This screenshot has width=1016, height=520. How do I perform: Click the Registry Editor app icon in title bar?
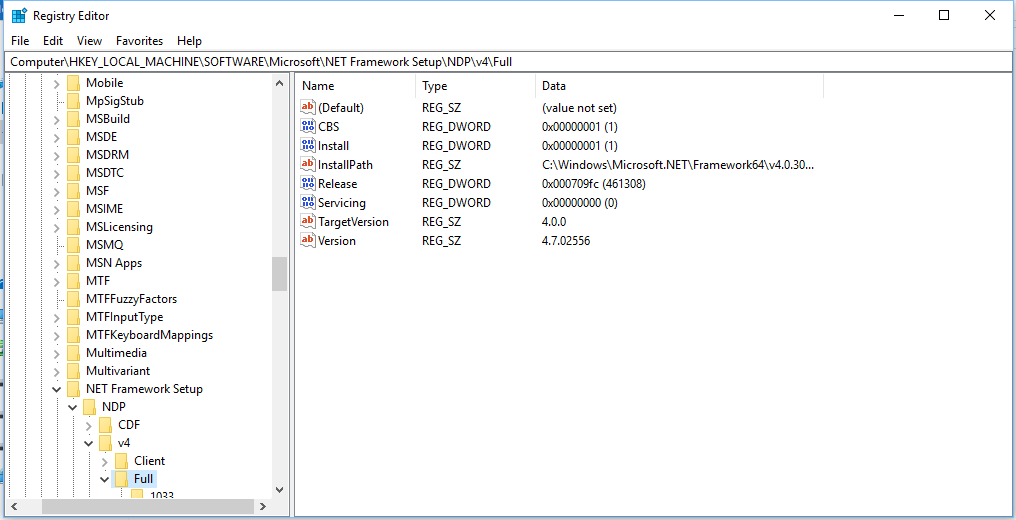point(19,16)
